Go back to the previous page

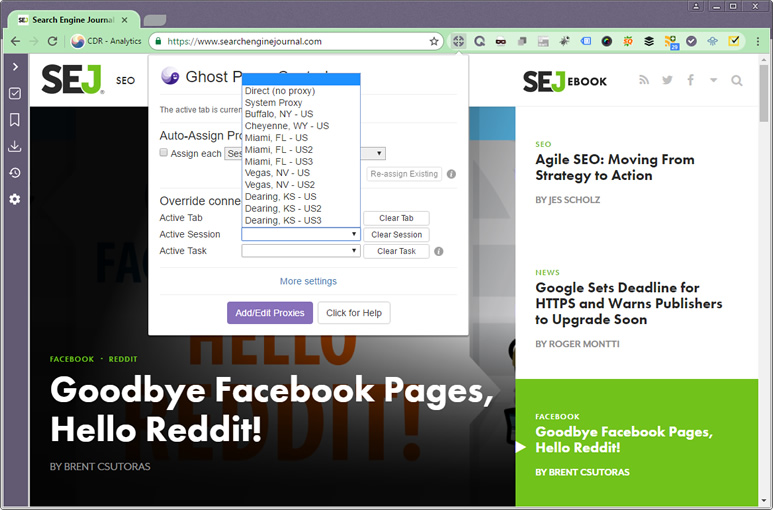pyautogui.click(x=16, y=41)
